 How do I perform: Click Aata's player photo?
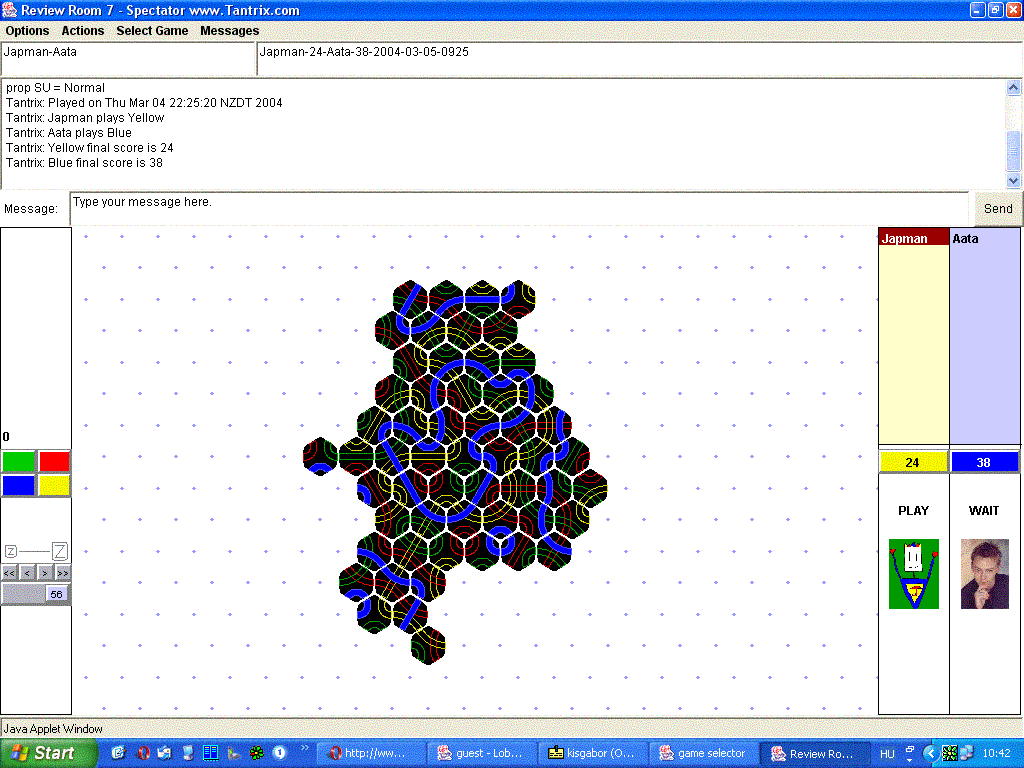(x=984, y=574)
